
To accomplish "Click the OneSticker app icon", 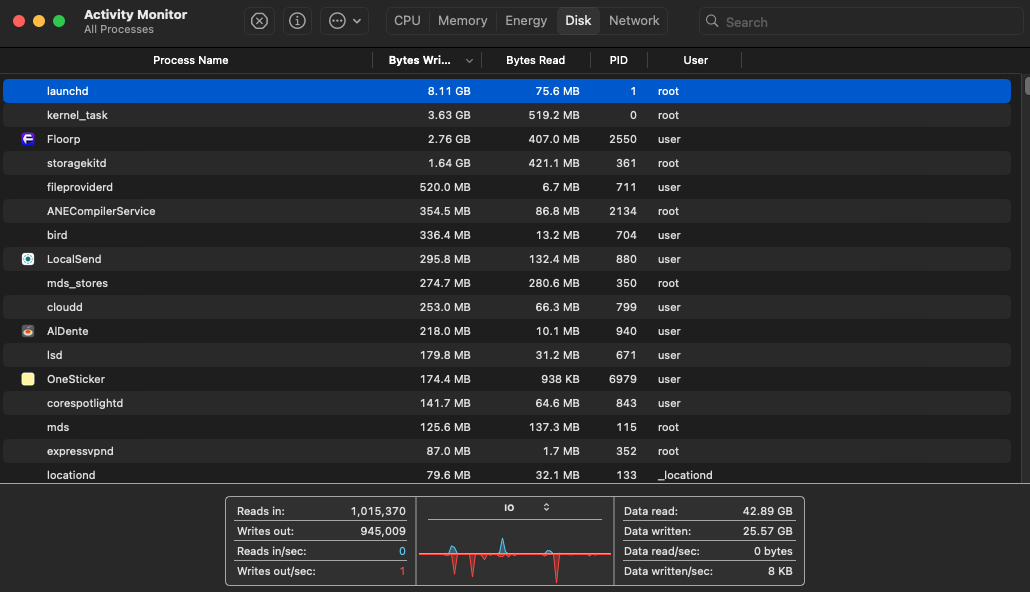I will coord(28,379).
